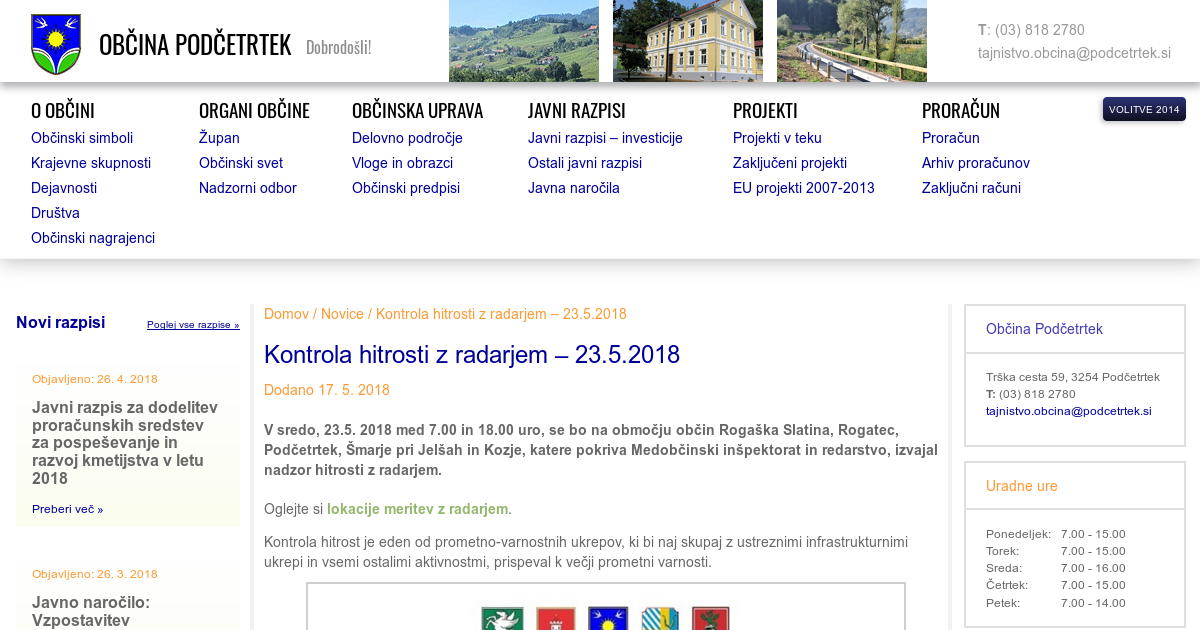The width and height of the screenshot is (1200, 630).
Task: Open Občinski simboli menu item
Action: tap(82, 138)
